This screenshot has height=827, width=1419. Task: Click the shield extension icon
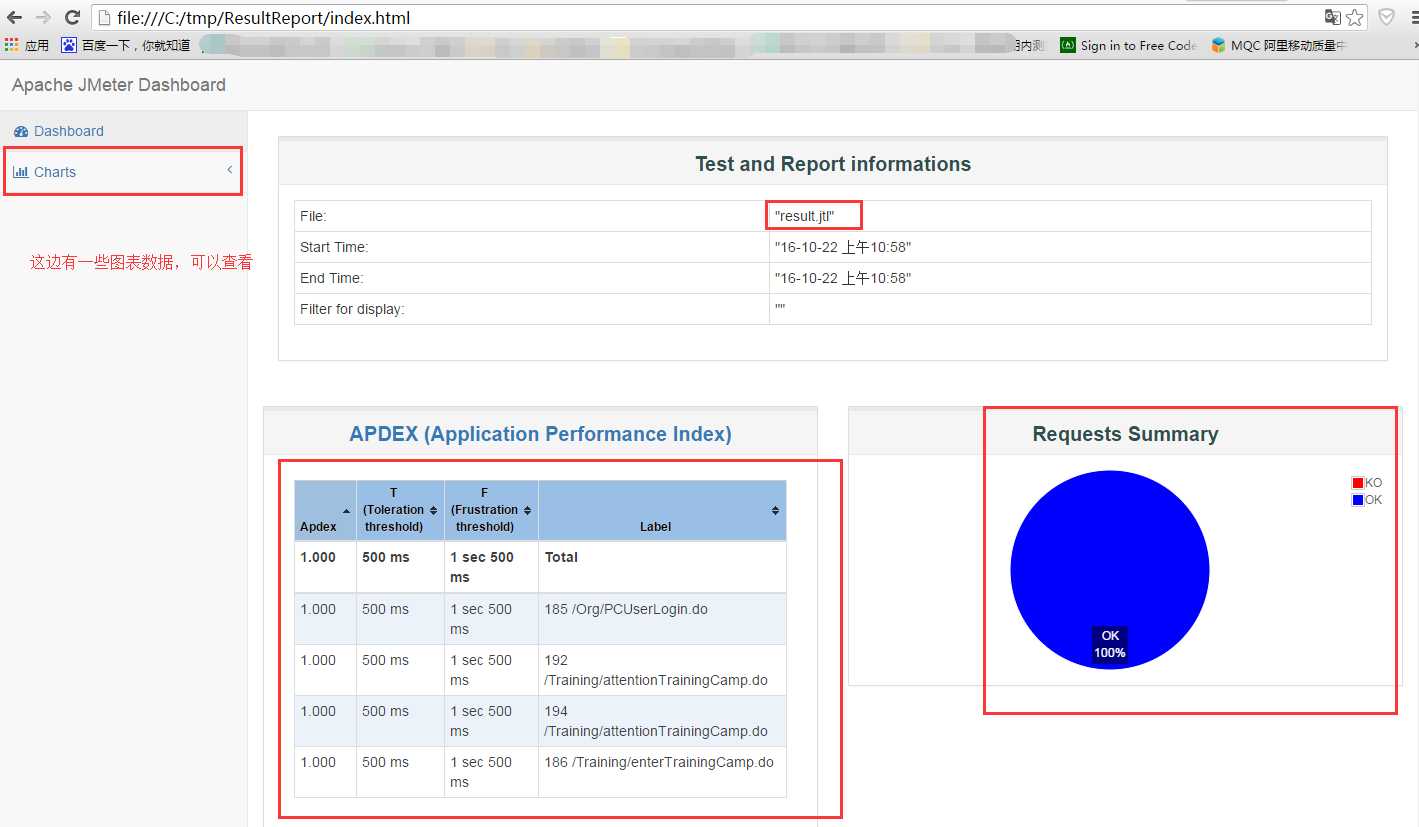(x=1386, y=17)
